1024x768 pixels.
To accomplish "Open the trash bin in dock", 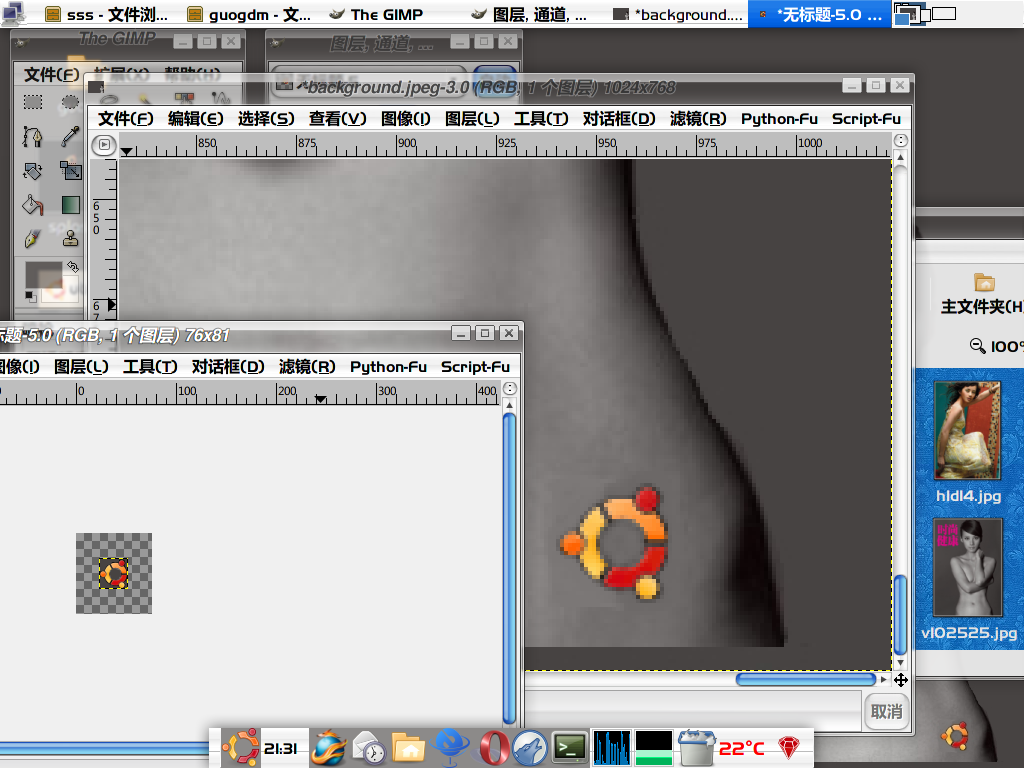I will coord(696,748).
